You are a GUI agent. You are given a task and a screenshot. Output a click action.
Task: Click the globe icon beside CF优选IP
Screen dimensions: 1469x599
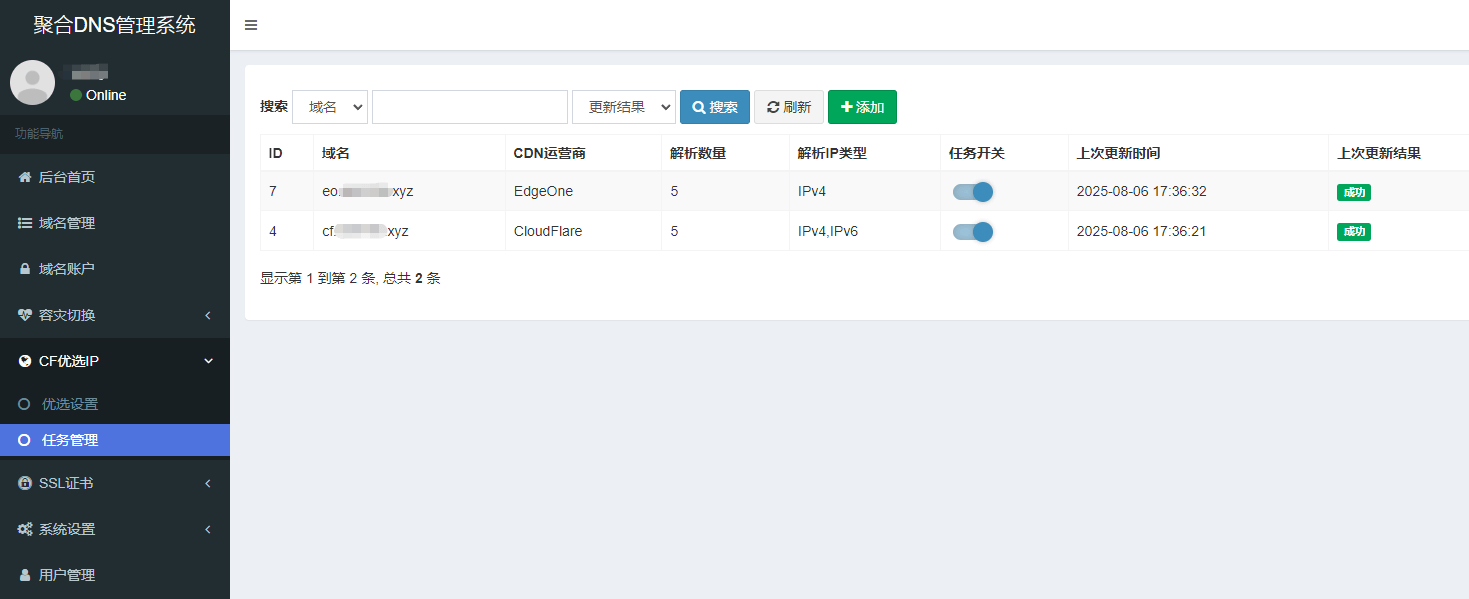pyautogui.click(x=25, y=361)
